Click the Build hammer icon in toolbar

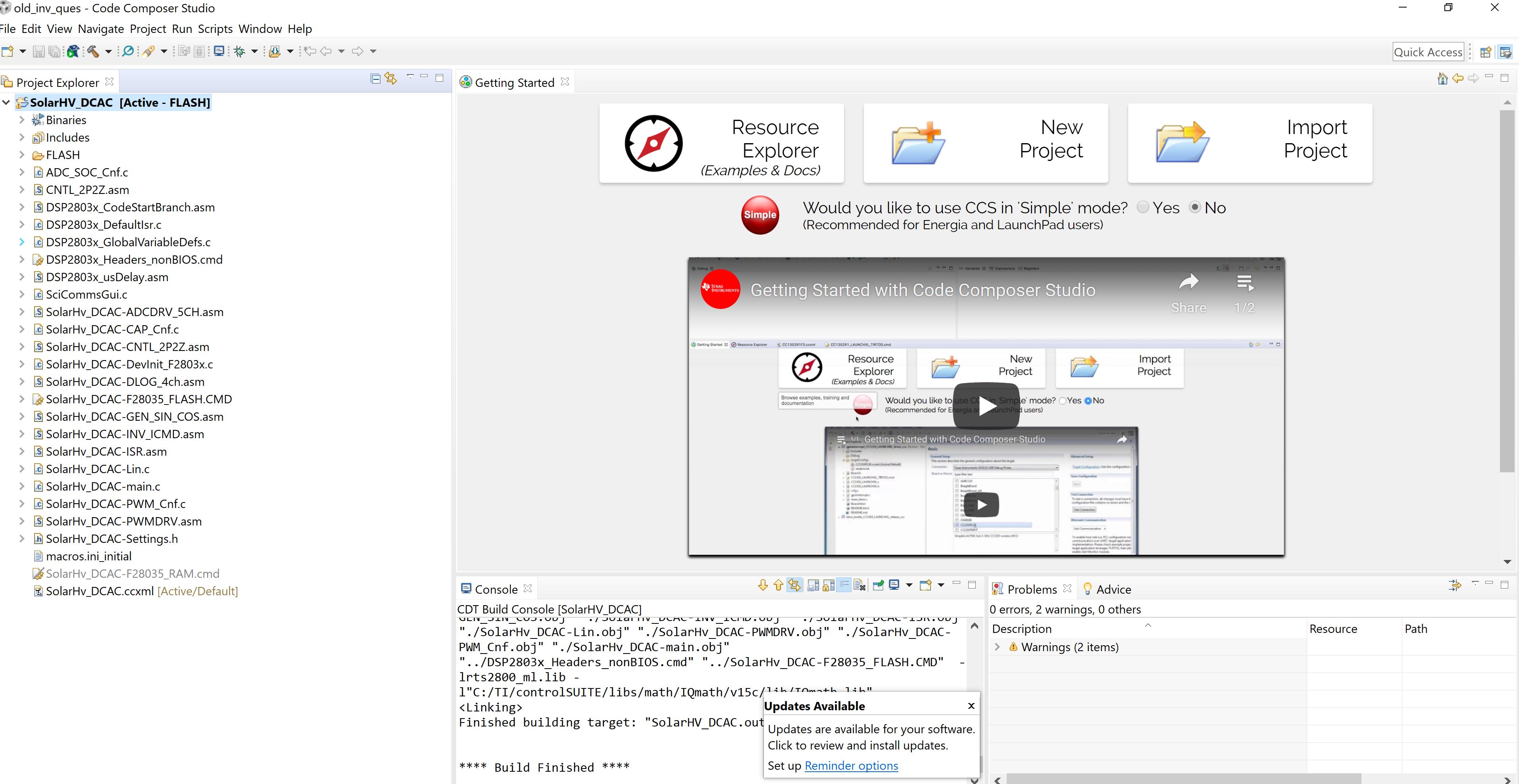pyautogui.click(x=93, y=51)
